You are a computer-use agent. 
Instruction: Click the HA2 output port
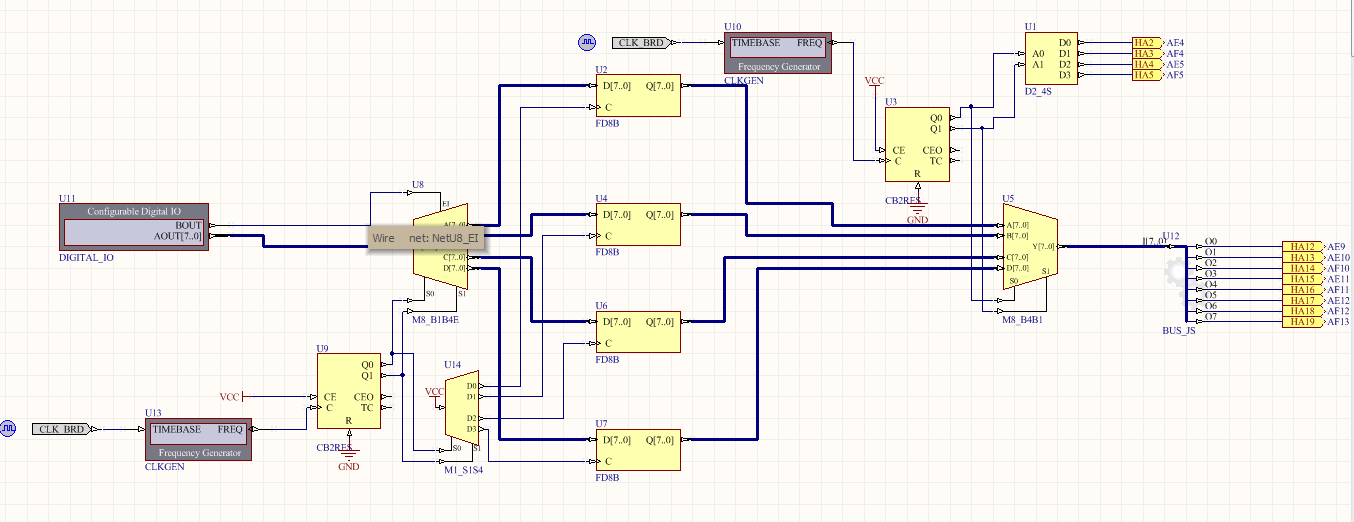tap(1144, 43)
